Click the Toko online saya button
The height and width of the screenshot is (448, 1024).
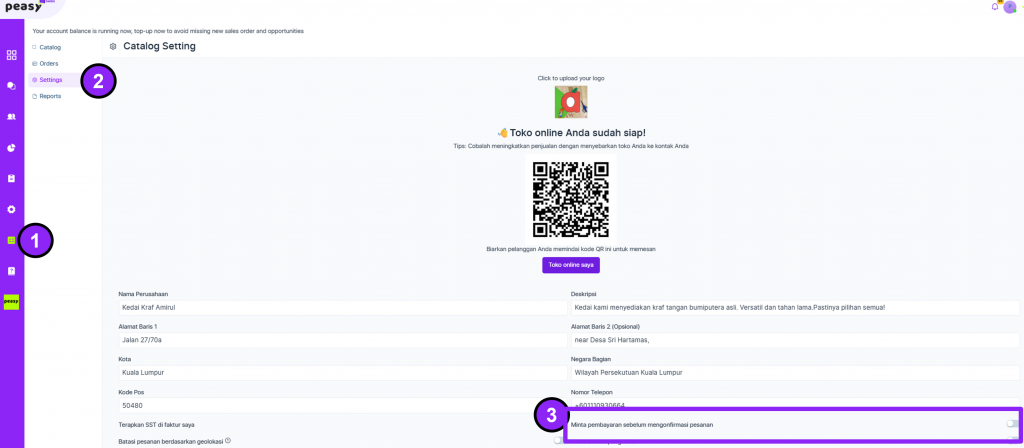pos(571,265)
